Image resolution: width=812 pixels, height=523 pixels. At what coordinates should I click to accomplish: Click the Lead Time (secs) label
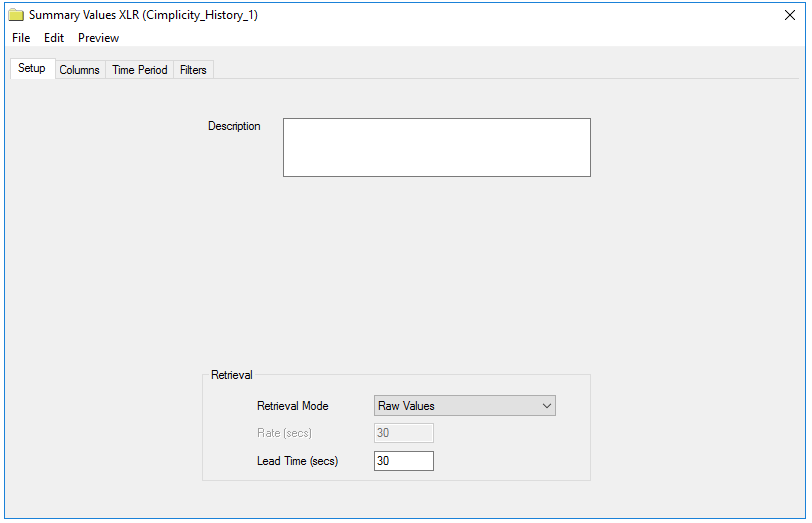(297, 461)
